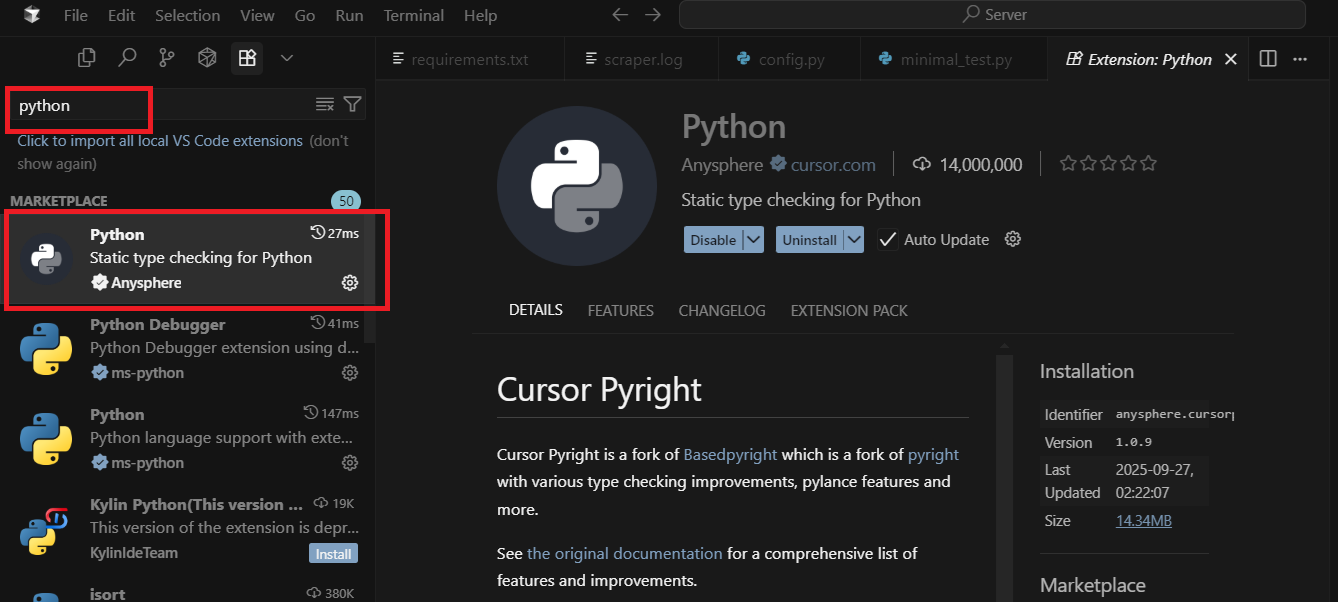Open the Basedpyright link
Screen dimensions: 1338x602
[x=730, y=454]
